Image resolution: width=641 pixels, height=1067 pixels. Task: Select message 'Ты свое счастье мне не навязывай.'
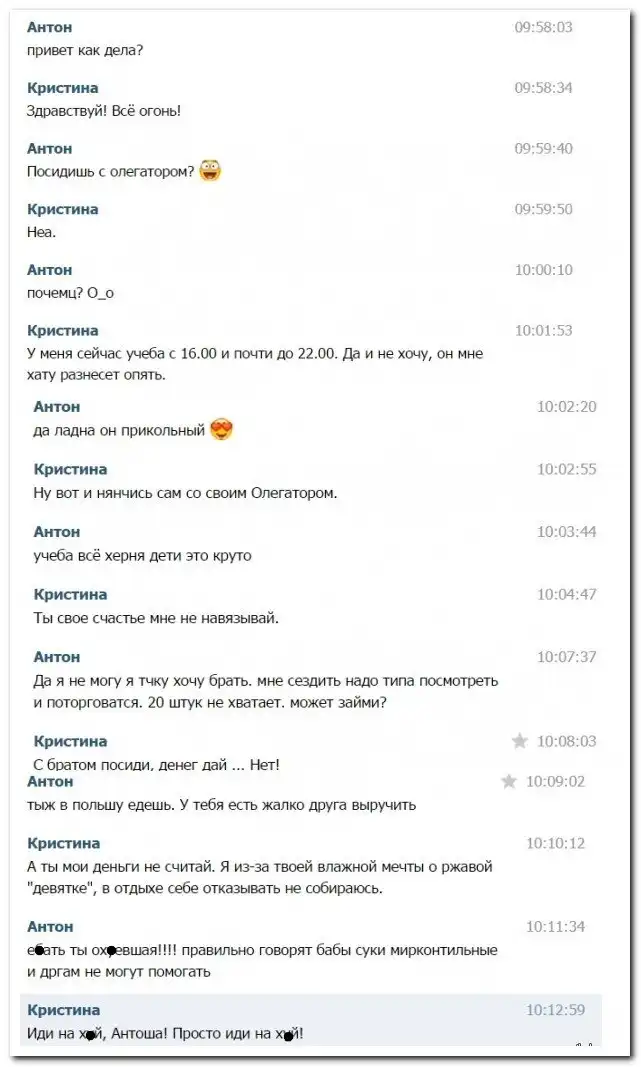pos(156,619)
